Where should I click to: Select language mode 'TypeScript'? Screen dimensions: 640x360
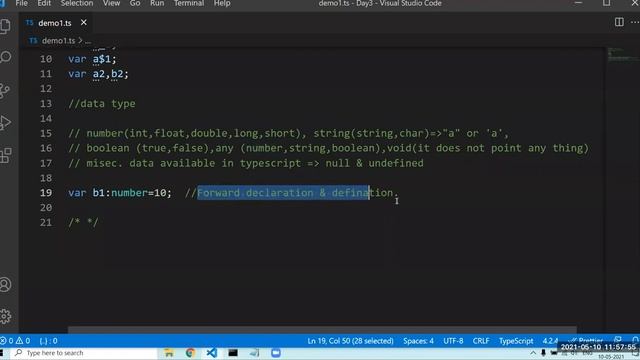pyautogui.click(x=516, y=340)
